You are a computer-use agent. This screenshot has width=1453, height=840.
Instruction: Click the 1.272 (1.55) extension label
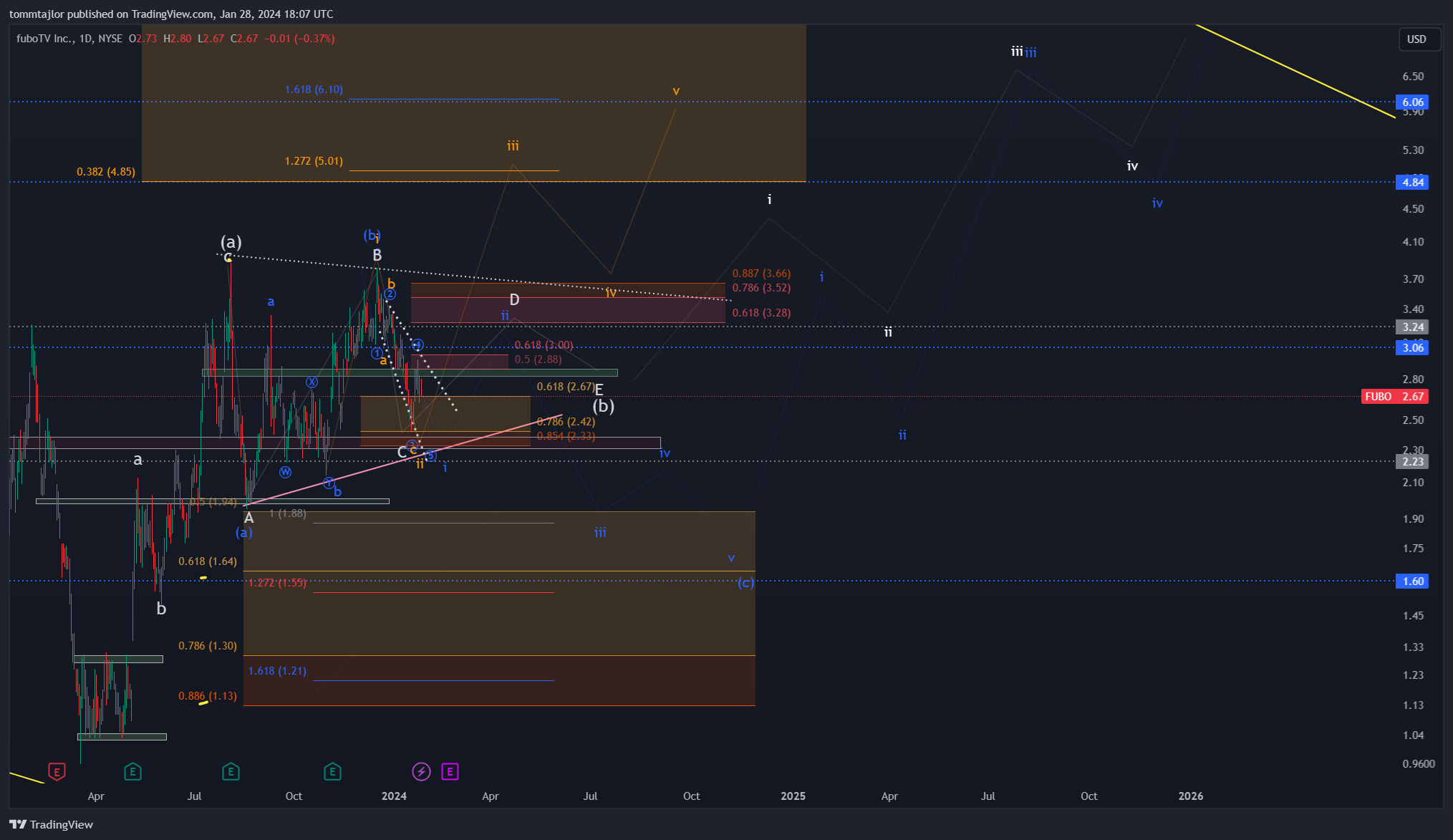(277, 583)
